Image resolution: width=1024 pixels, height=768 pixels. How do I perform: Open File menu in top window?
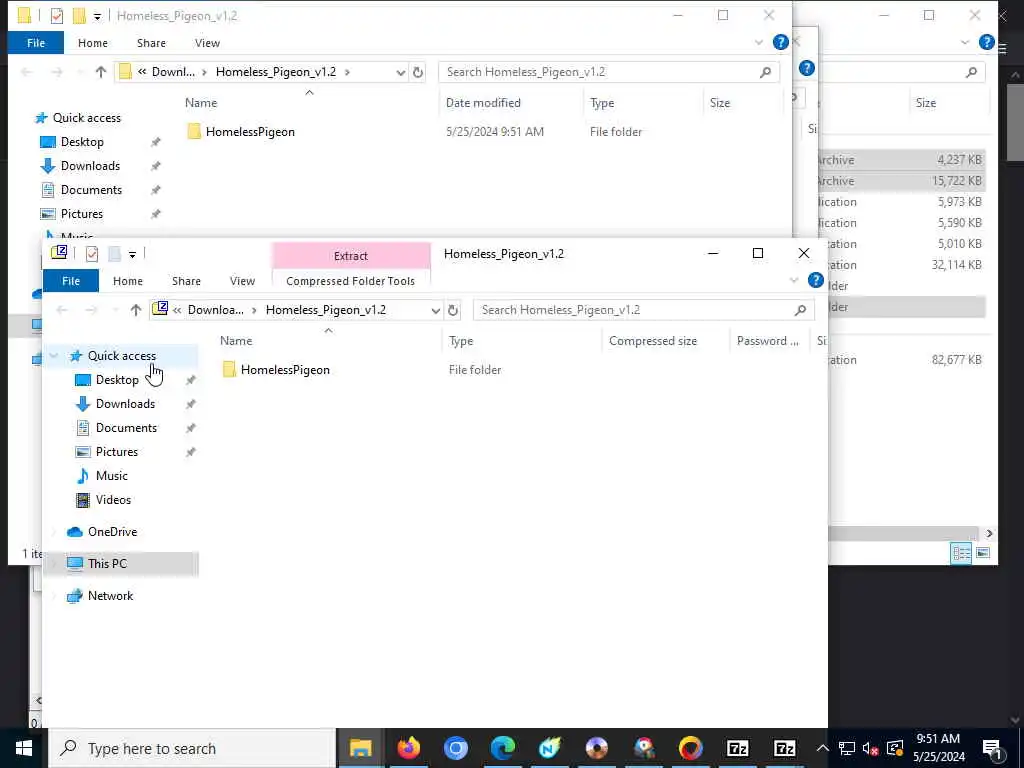pyautogui.click(x=36, y=43)
